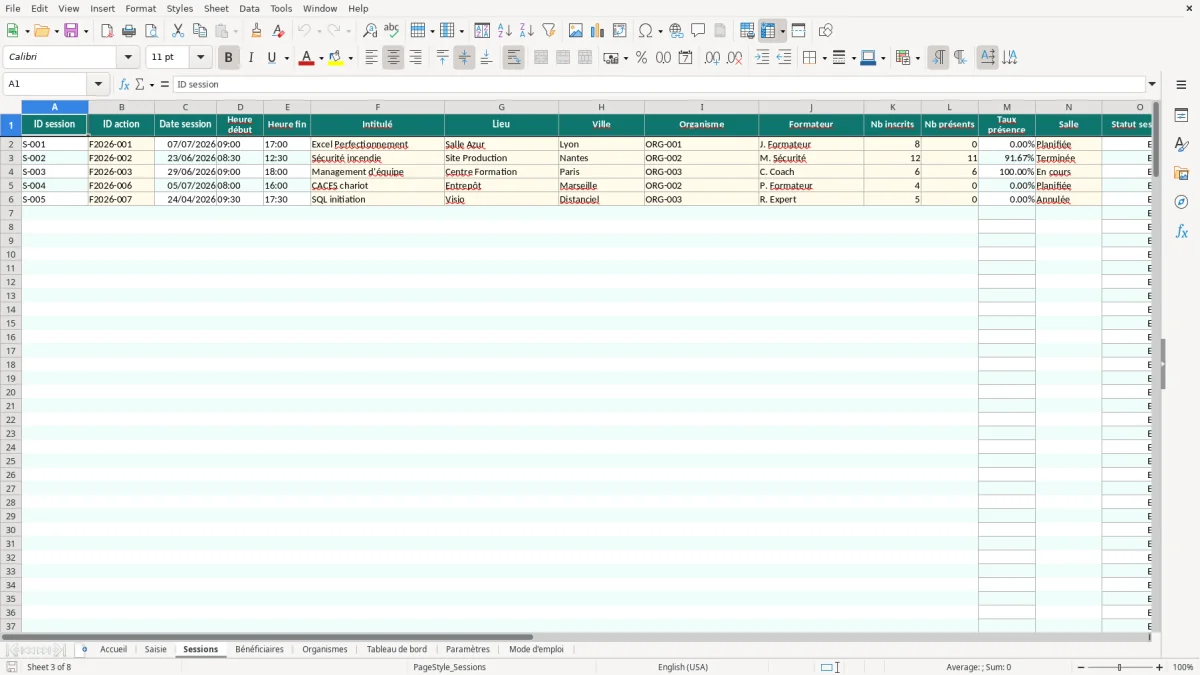Align cell text right
The width and height of the screenshot is (1200, 675).
click(415, 58)
